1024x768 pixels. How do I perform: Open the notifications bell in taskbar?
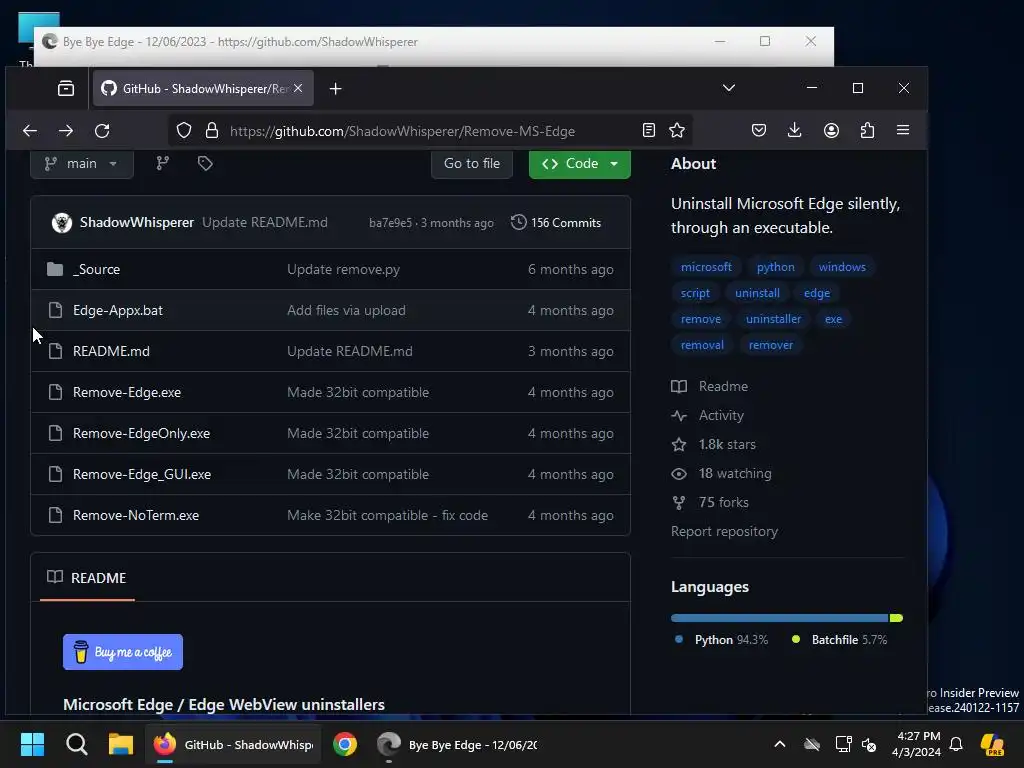click(x=956, y=744)
